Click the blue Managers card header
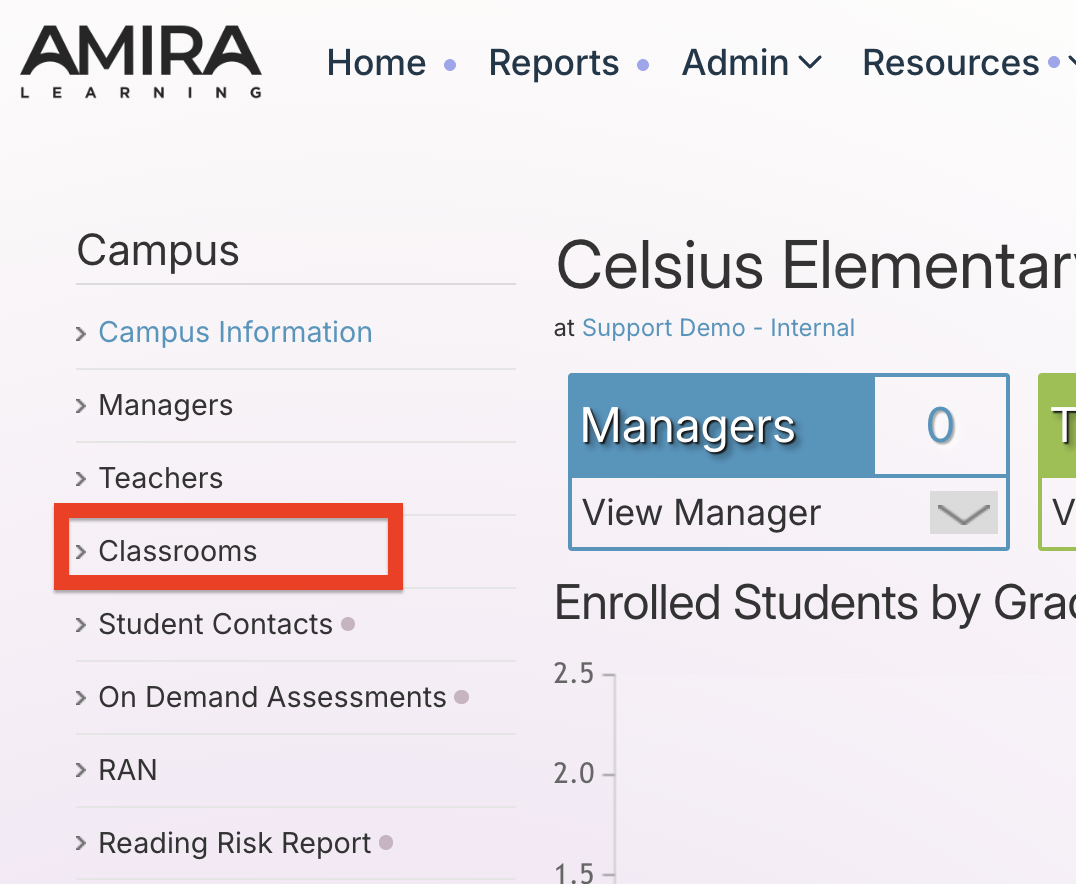 [688, 425]
